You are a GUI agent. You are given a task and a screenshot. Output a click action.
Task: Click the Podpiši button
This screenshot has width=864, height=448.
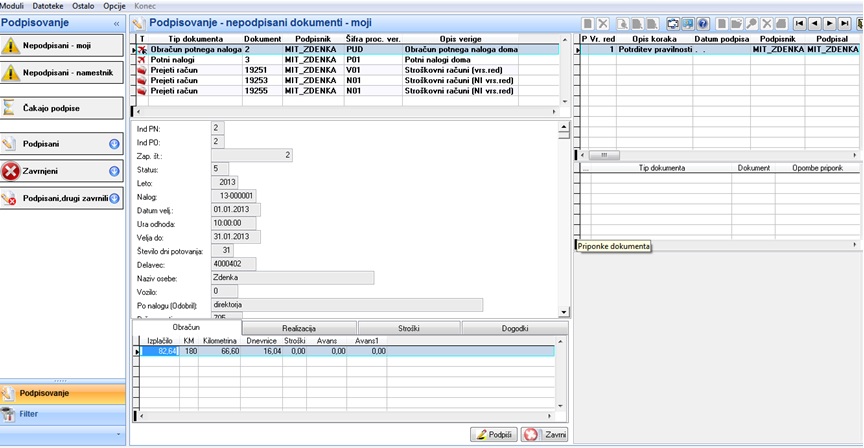(x=494, y=434)
